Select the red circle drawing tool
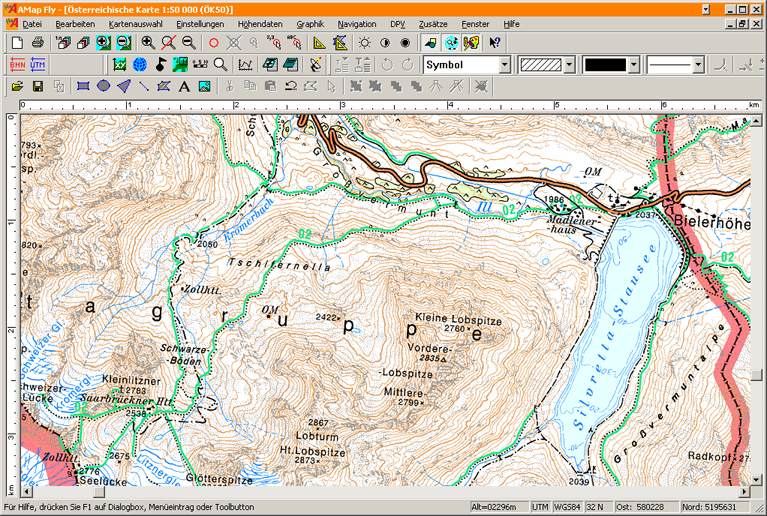767x516 pixels. 213,43
